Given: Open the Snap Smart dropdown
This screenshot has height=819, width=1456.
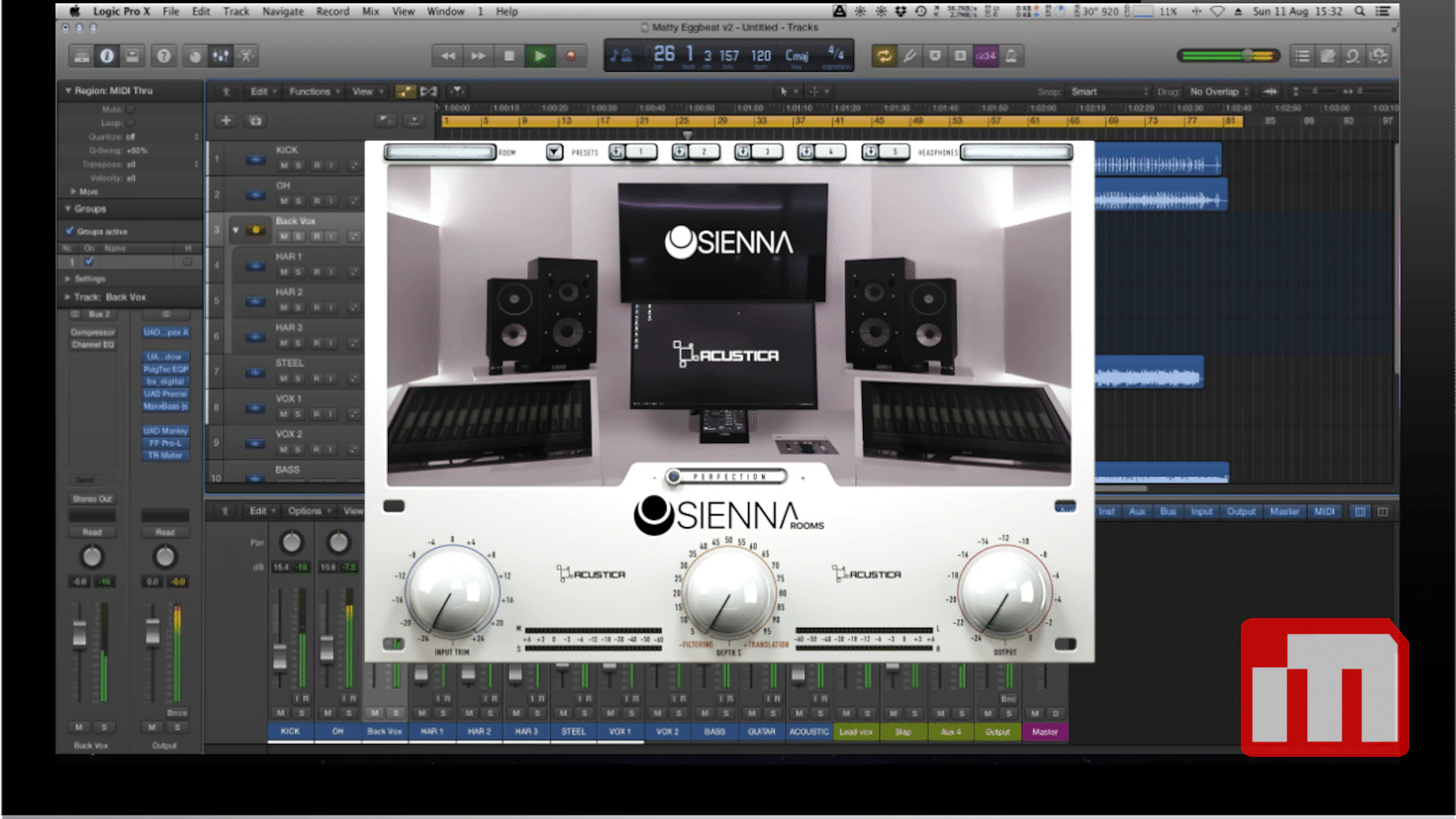Looking at the screenshot, I should [x=1110, y=91].
